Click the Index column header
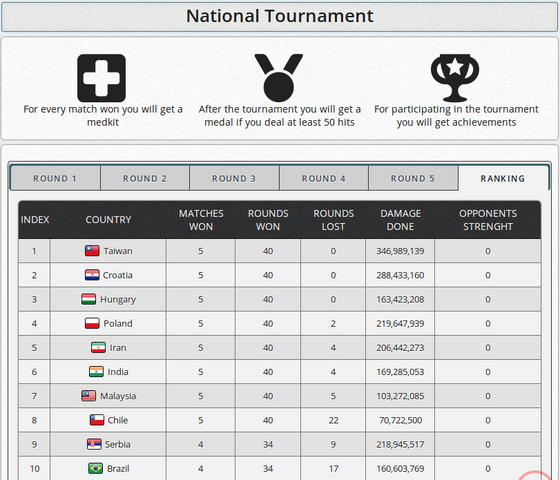The image size is (560, 480). coord(35,220)
